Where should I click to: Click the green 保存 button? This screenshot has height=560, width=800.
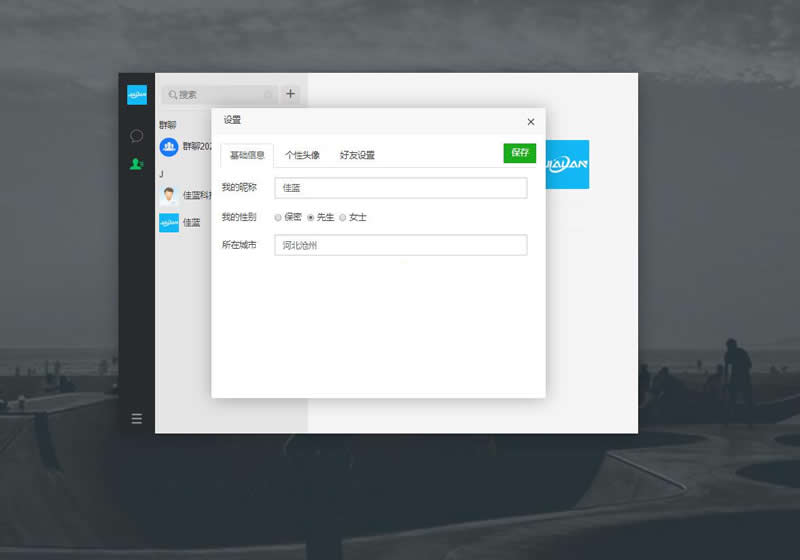point(519,153)
